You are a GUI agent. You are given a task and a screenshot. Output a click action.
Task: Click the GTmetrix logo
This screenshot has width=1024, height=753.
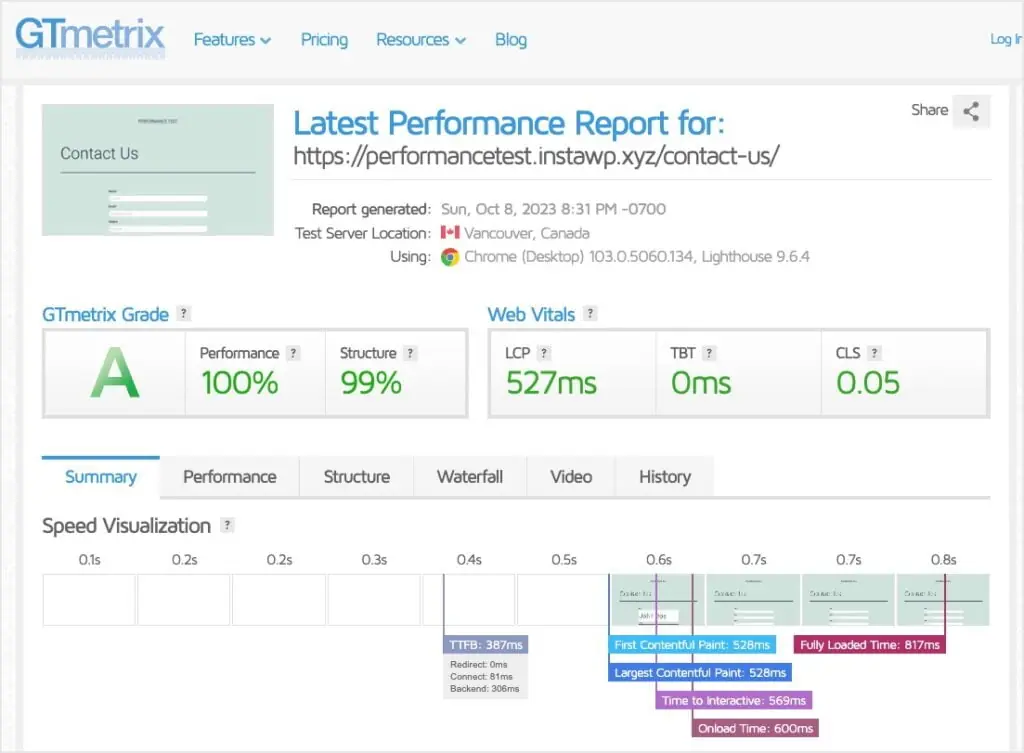[x=89, y=37]
